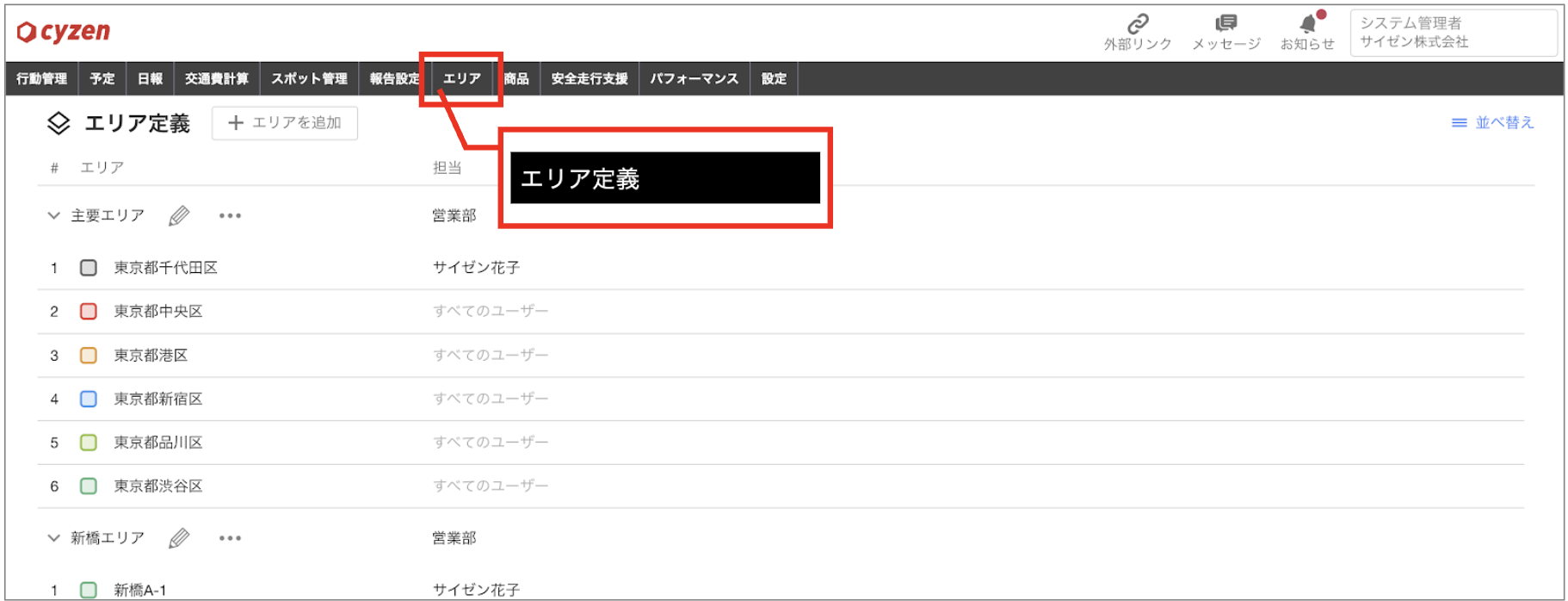Open more options for 新橋エリア
The height and width of the screenshot is (601, 1568).
230,538
